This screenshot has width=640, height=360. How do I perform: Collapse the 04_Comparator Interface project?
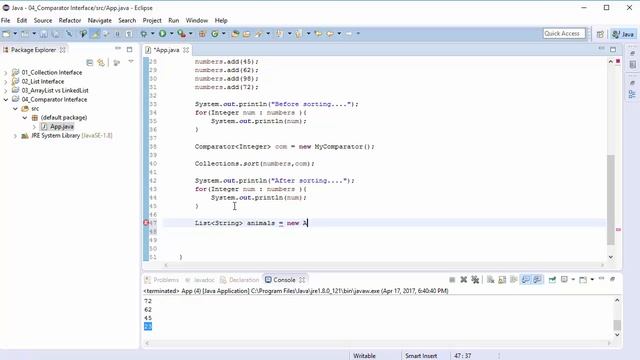tap(6, 100)
